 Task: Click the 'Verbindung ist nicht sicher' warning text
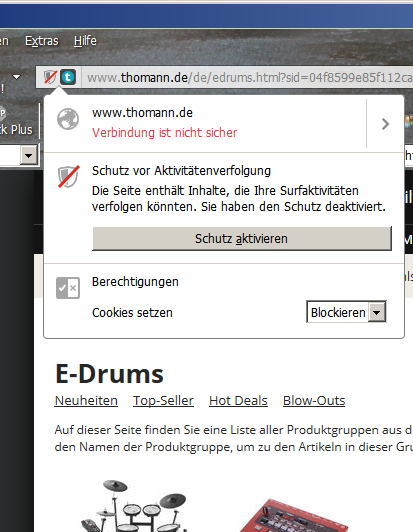pyautogui.click(x=165, y=132)
